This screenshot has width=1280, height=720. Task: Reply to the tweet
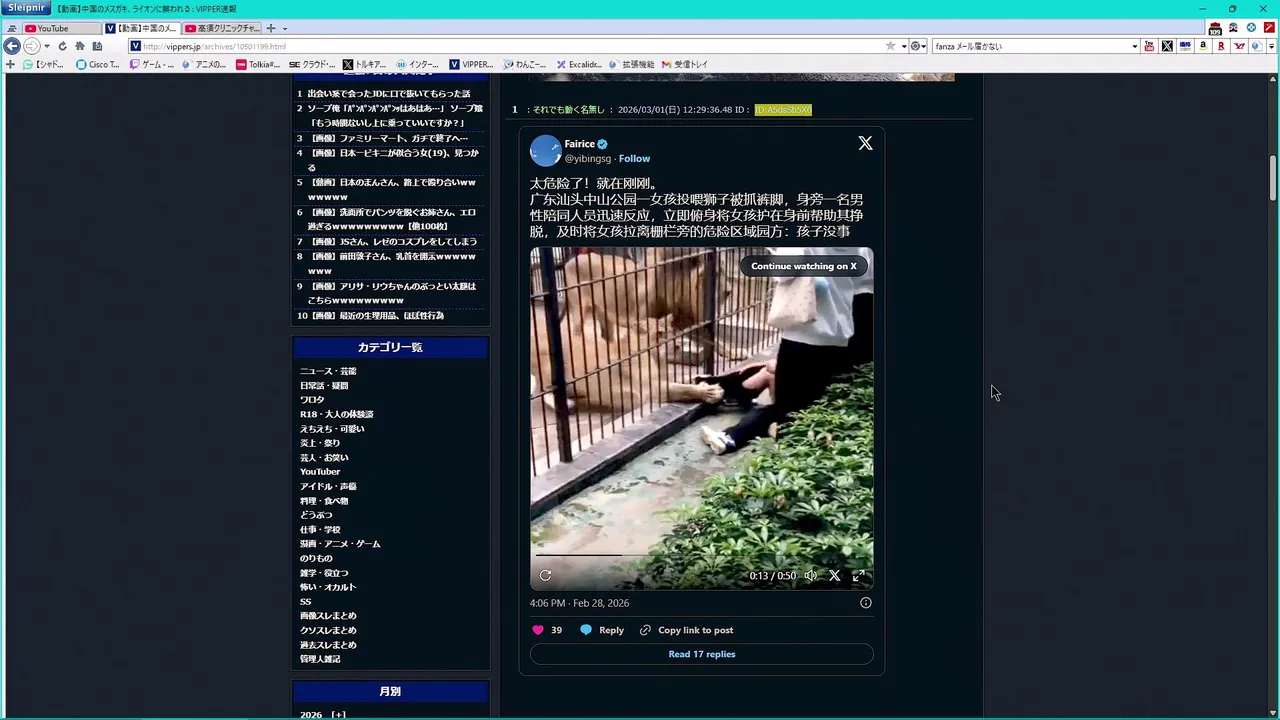(602, 630)
